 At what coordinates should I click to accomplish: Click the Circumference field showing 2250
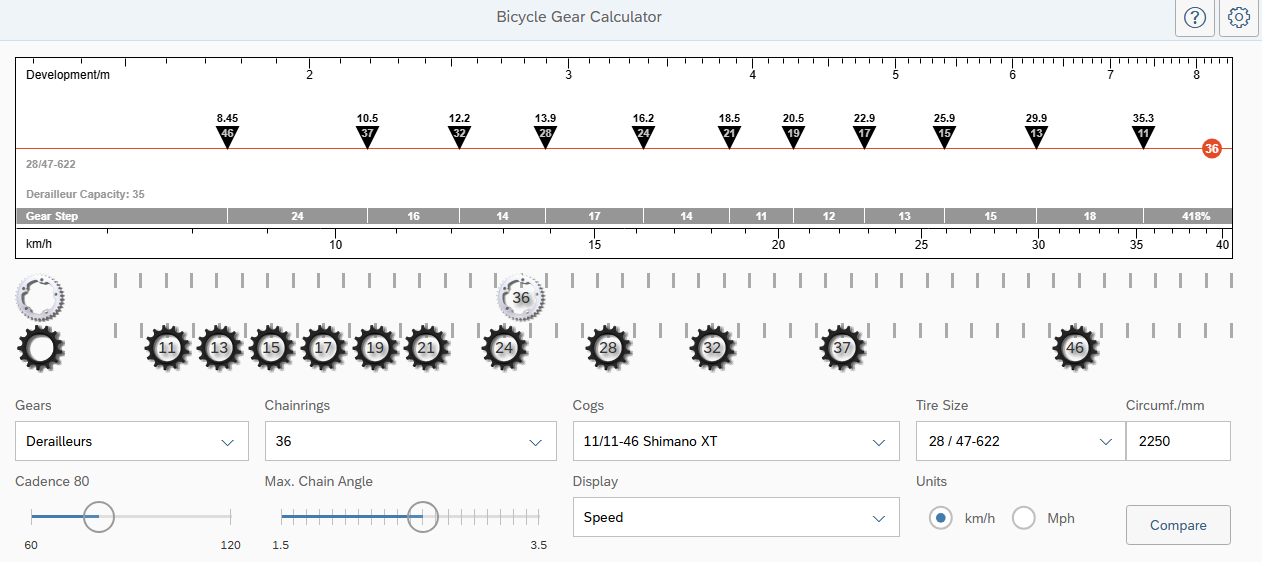(x=1178, y=441)
